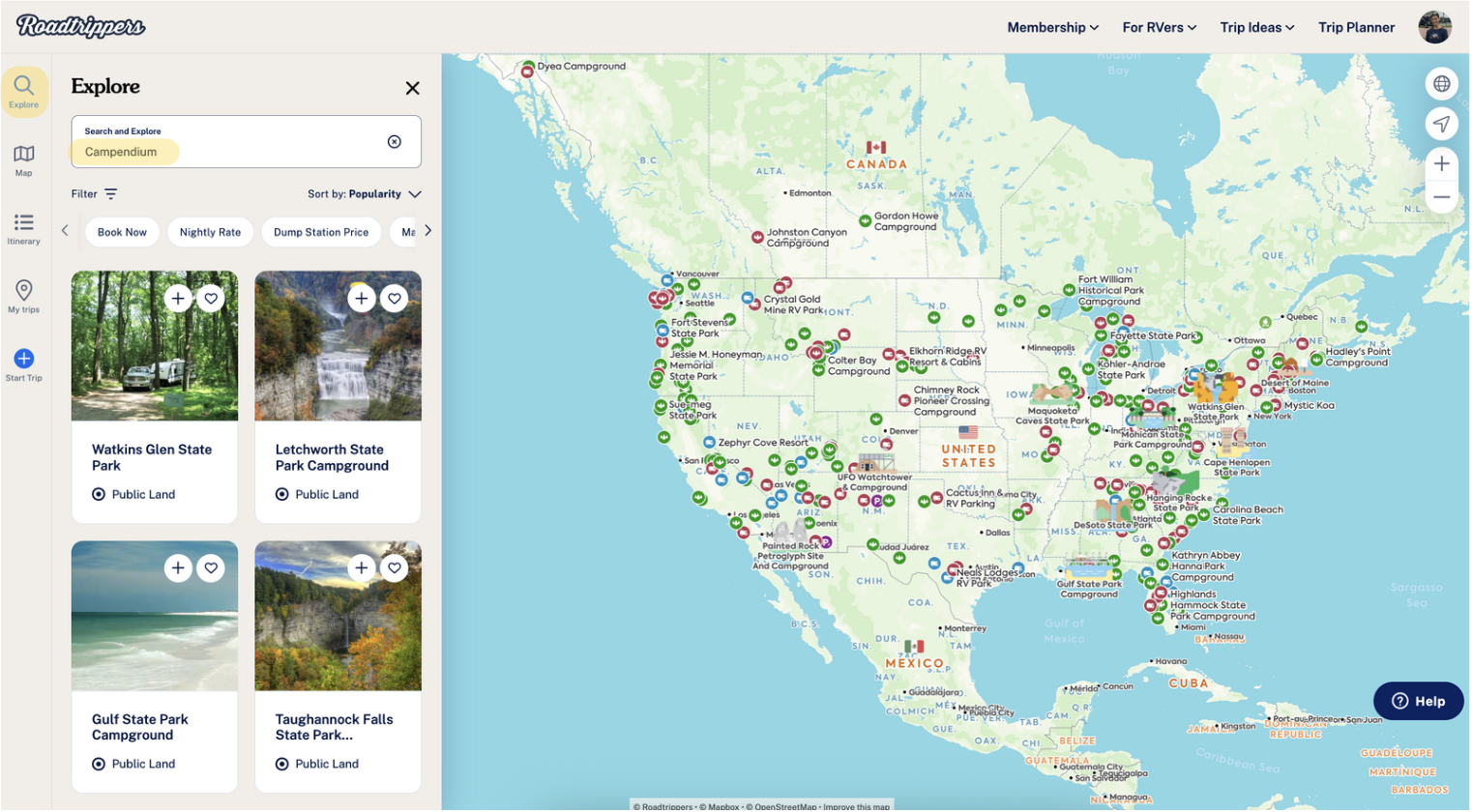This screenshot has height=812, width=1472.
Task: Open the Sort by Popularity dropdown
Action: coord(365,194)
